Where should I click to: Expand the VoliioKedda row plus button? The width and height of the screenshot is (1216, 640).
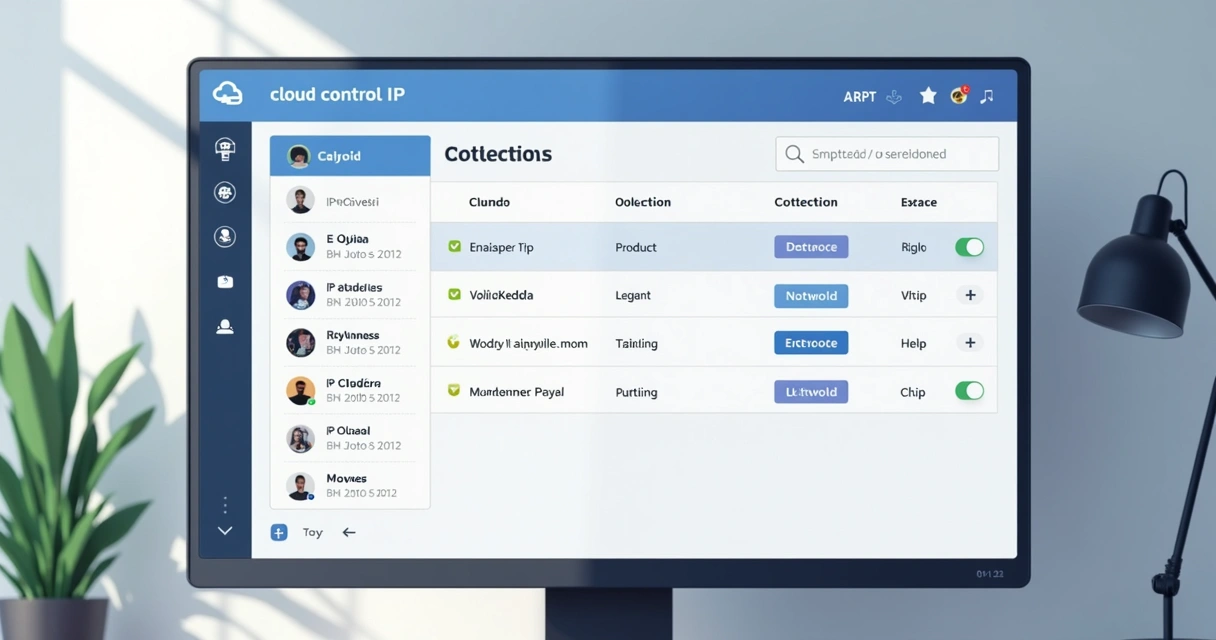(x=969, y=295)
